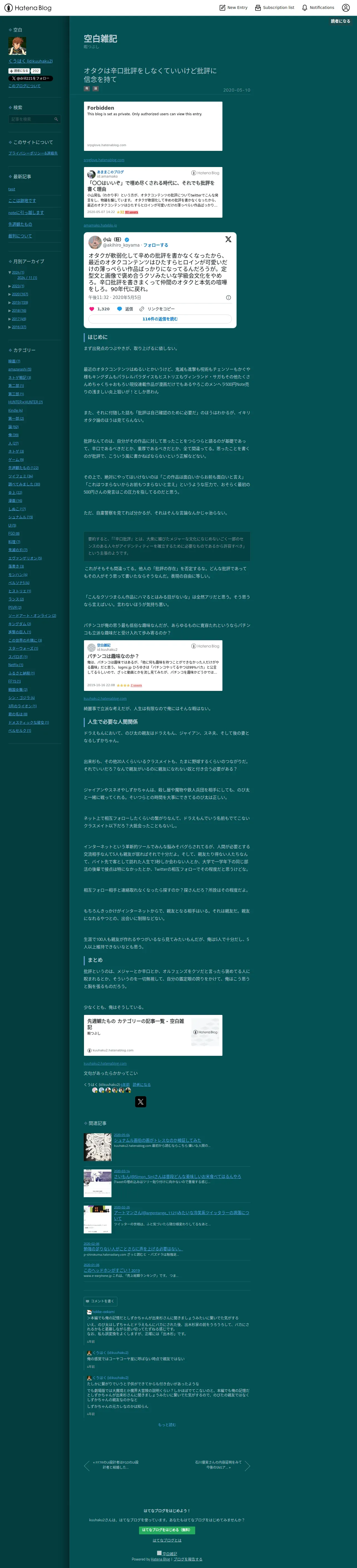
Task: Copy the tweet link
Action: click(157, 309)
